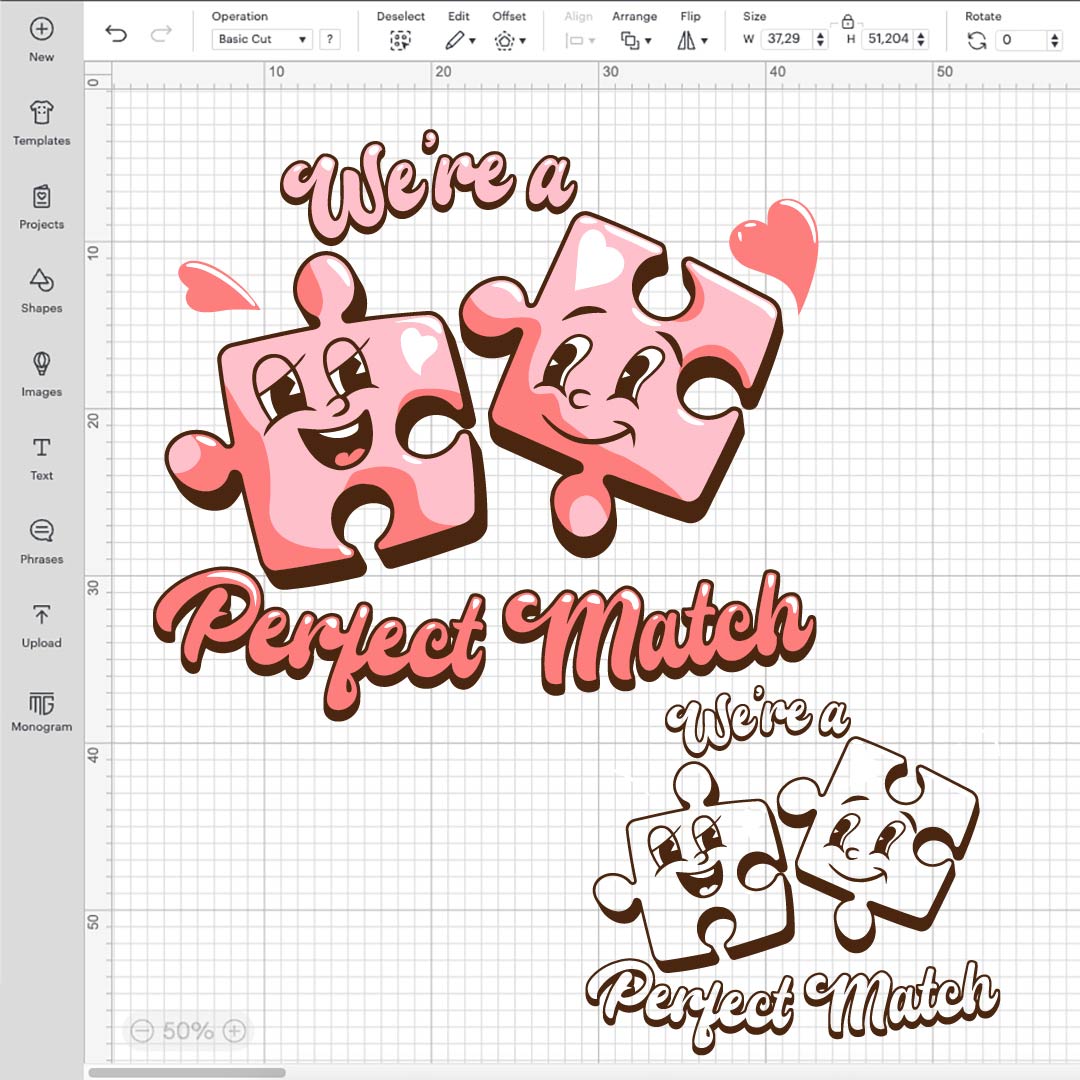Click the Rotate angle input field

[x=1022, y=40]
